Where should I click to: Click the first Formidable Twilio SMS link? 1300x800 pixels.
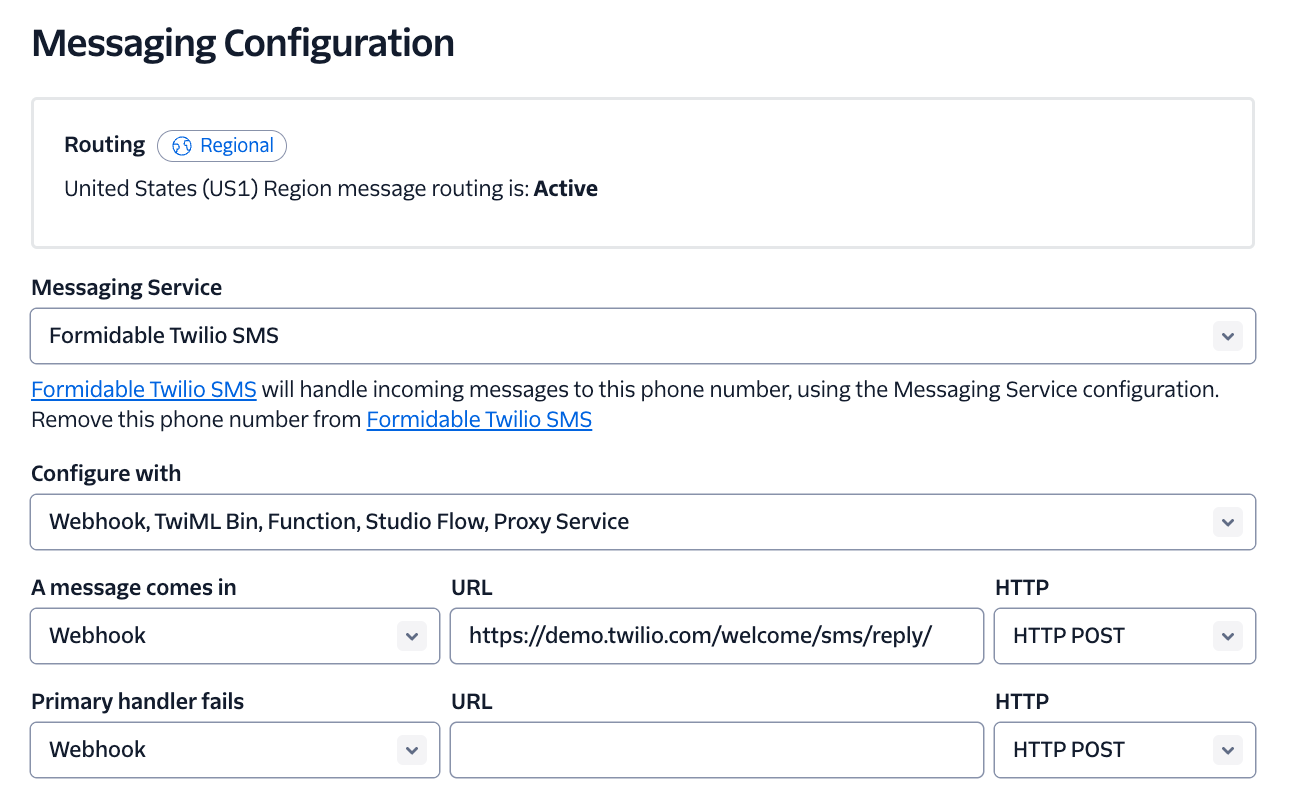[x=143, y=389]
